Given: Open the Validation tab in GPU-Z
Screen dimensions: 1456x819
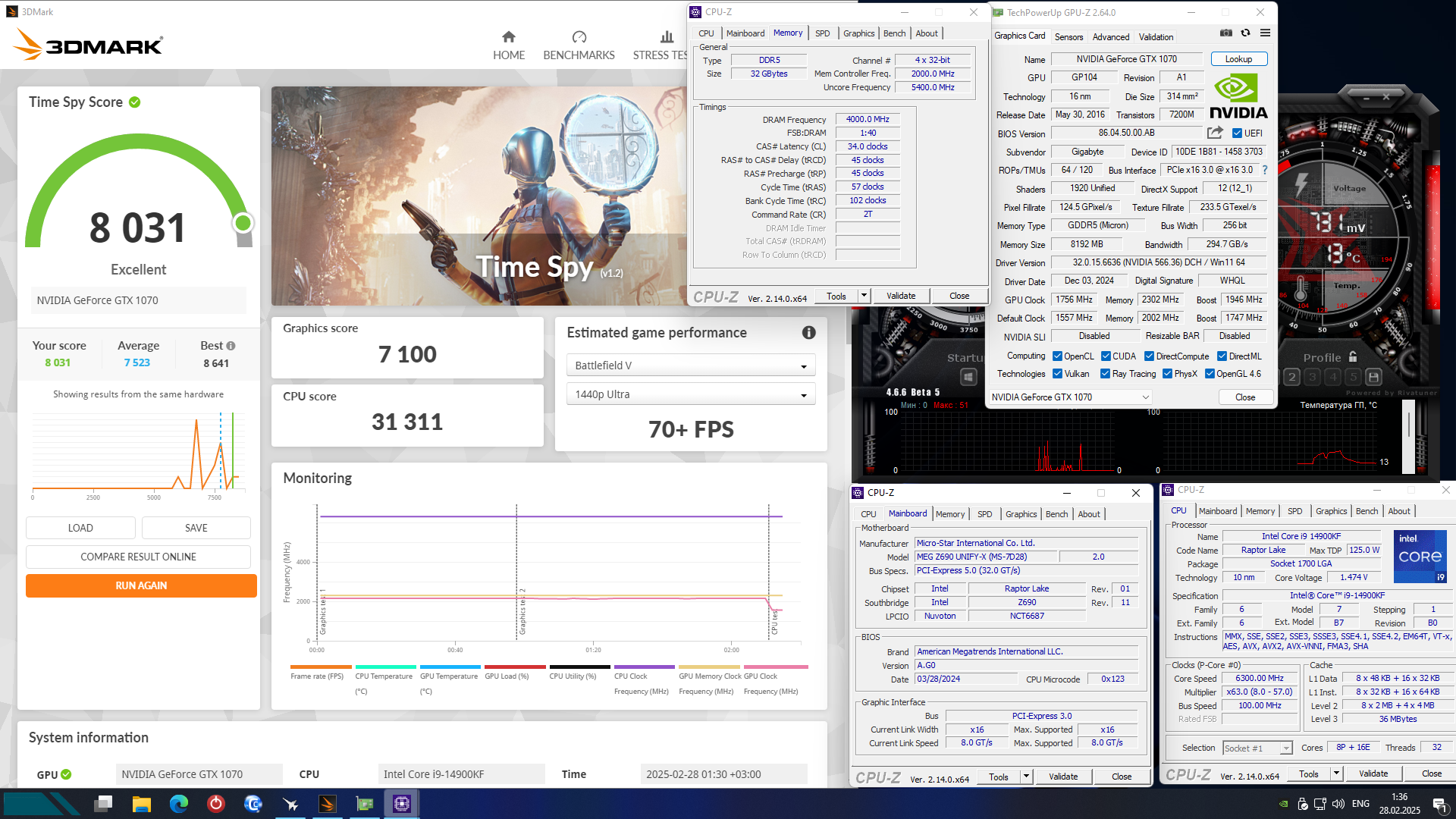Looking at the screenshot, I should (x=1156, y=37).
